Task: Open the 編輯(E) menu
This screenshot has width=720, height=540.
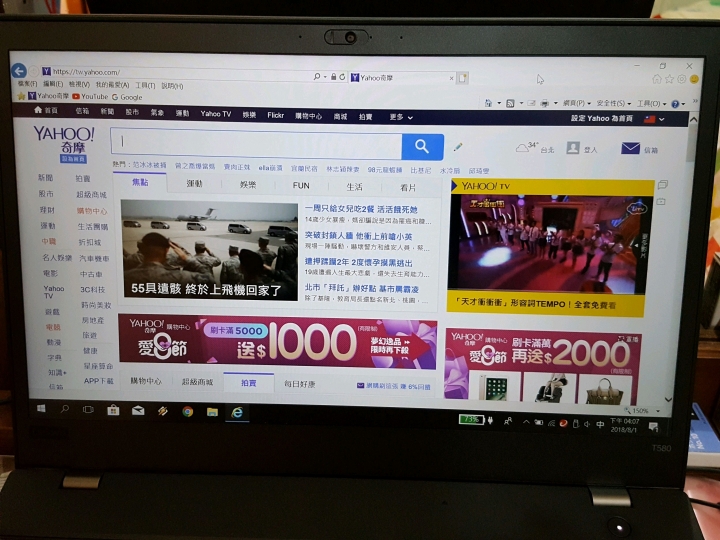Action: pos(53,84)
